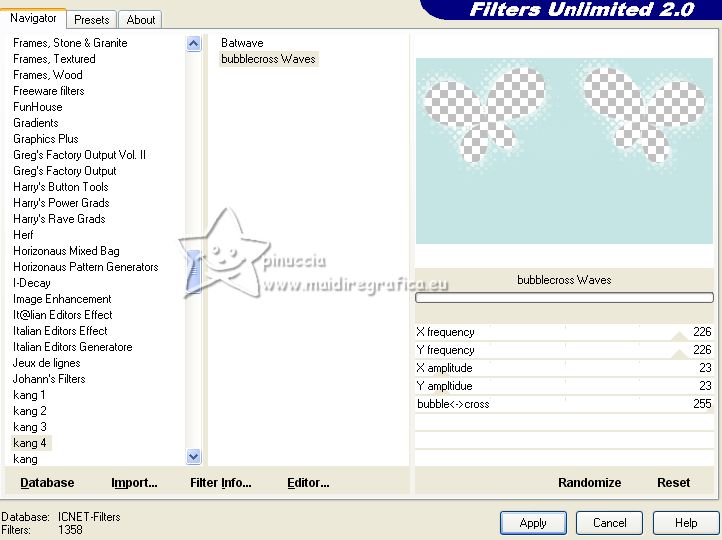This screenshot has height=540, width=722.
Task: Click Import... button
Action: 134,482
